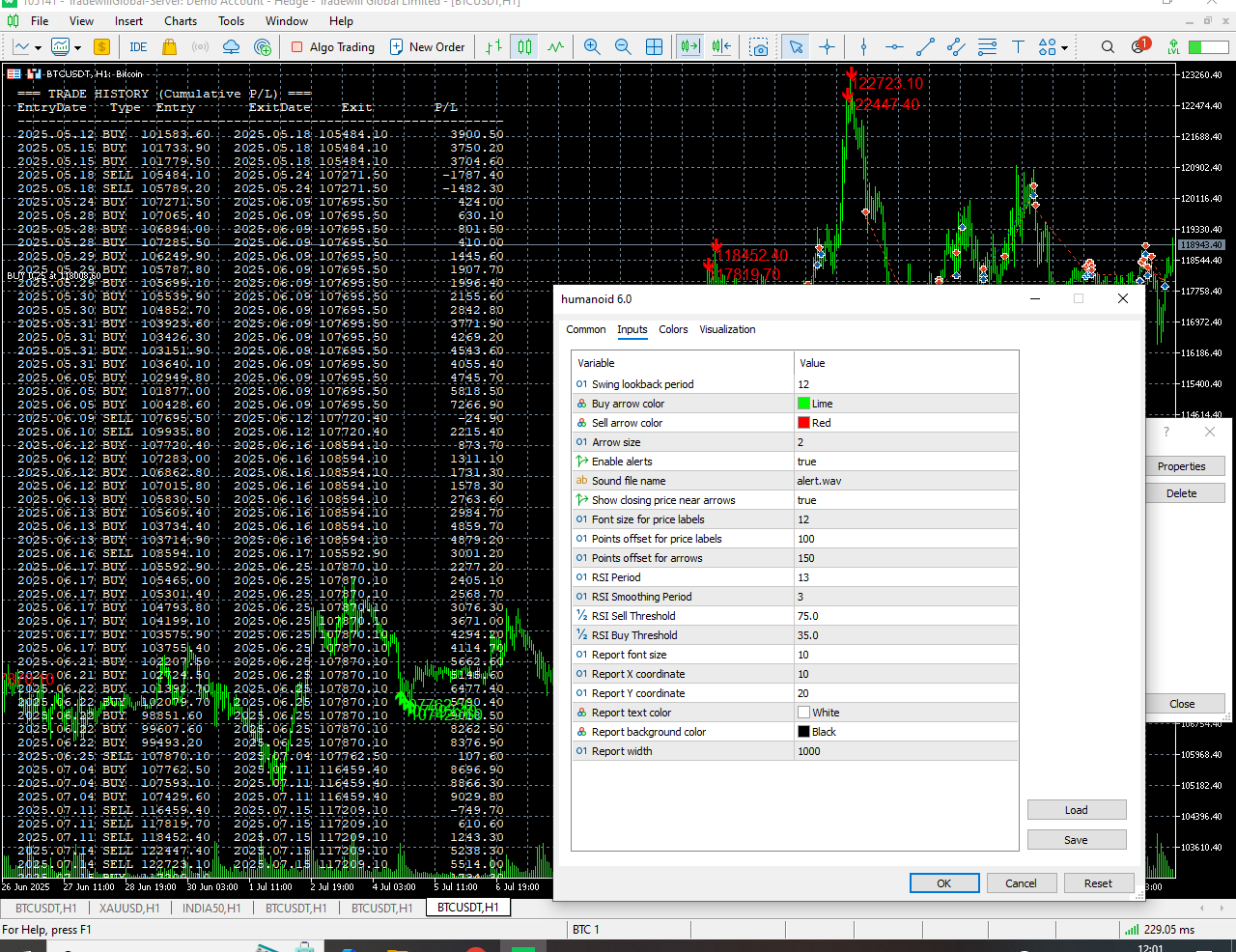Viewport: 1236px width, 952px height.
Task: Select the candlestick chart type
Action: 524,46
